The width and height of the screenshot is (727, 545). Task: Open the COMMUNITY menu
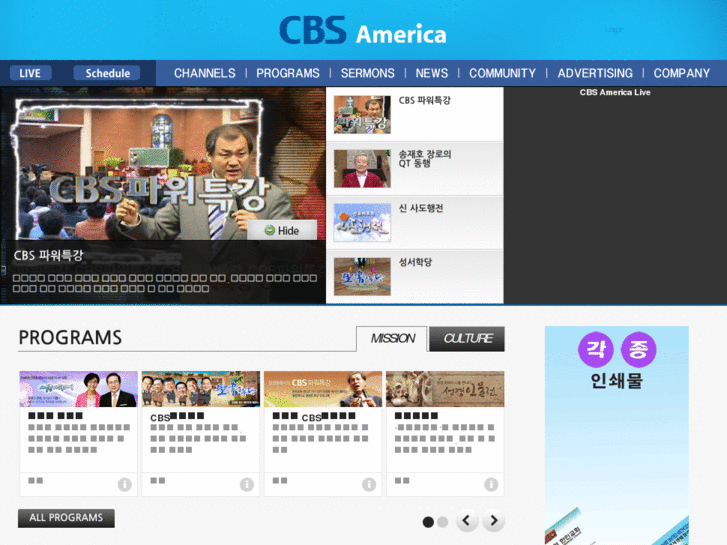click(502, 73)
